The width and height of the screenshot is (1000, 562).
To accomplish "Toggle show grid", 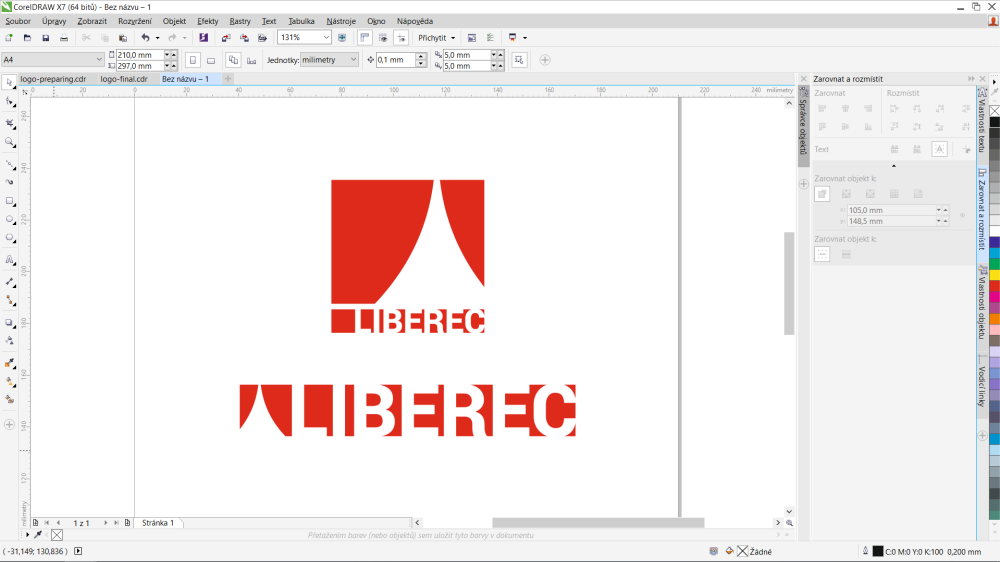I will click(x=383, y=38).
